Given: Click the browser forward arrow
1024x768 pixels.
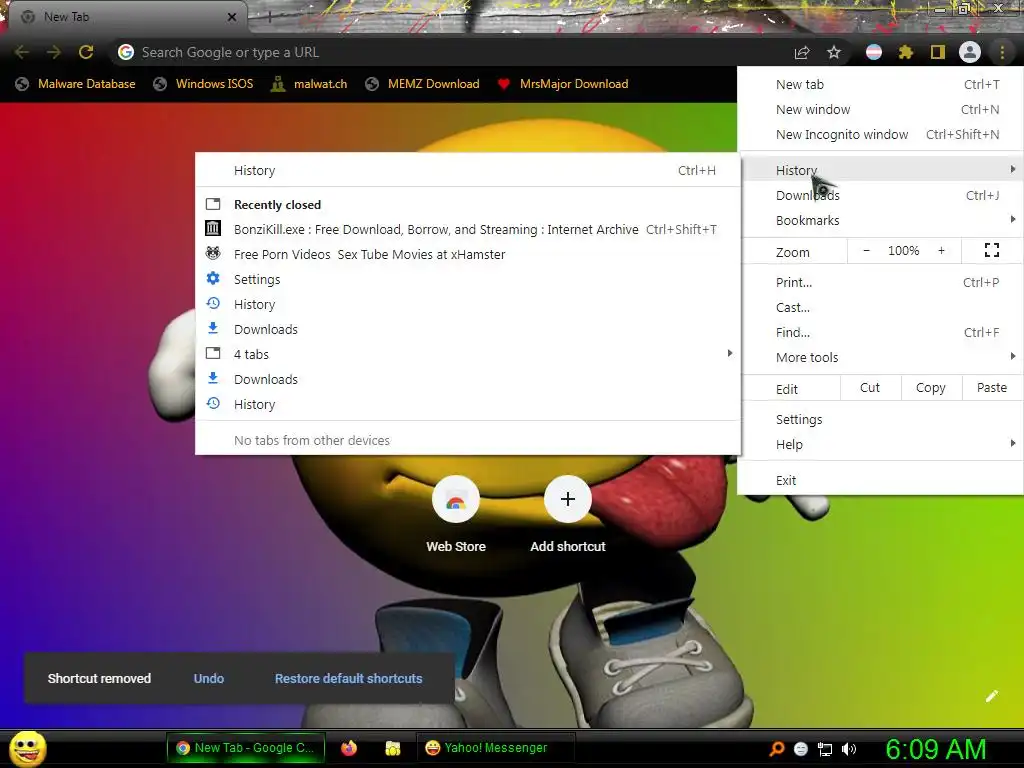Looking at the screenshot, I should point(54,52).
